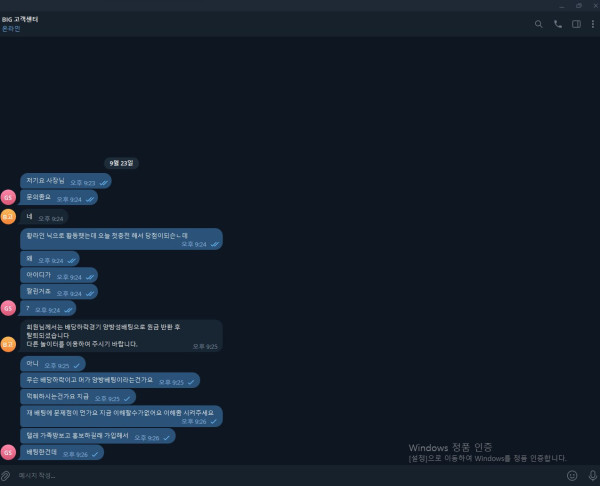Image resolution: width=600 pixels, height=486 pixels.
Task: Open the three-dot chat options menu
Action: (592, 24)
